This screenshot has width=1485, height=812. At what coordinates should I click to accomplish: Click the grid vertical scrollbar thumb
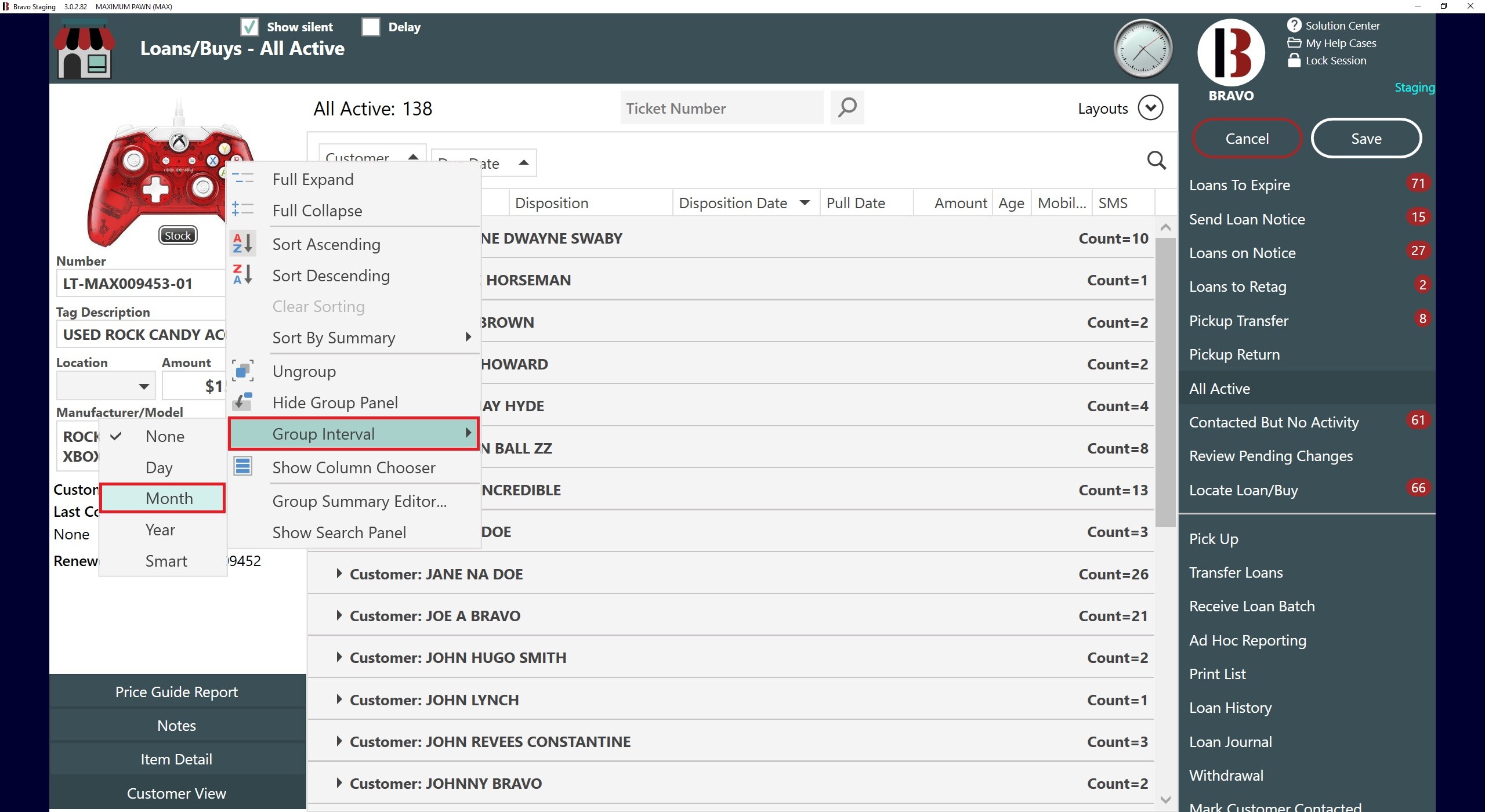pyautogui.click(x=1165, y=382)
